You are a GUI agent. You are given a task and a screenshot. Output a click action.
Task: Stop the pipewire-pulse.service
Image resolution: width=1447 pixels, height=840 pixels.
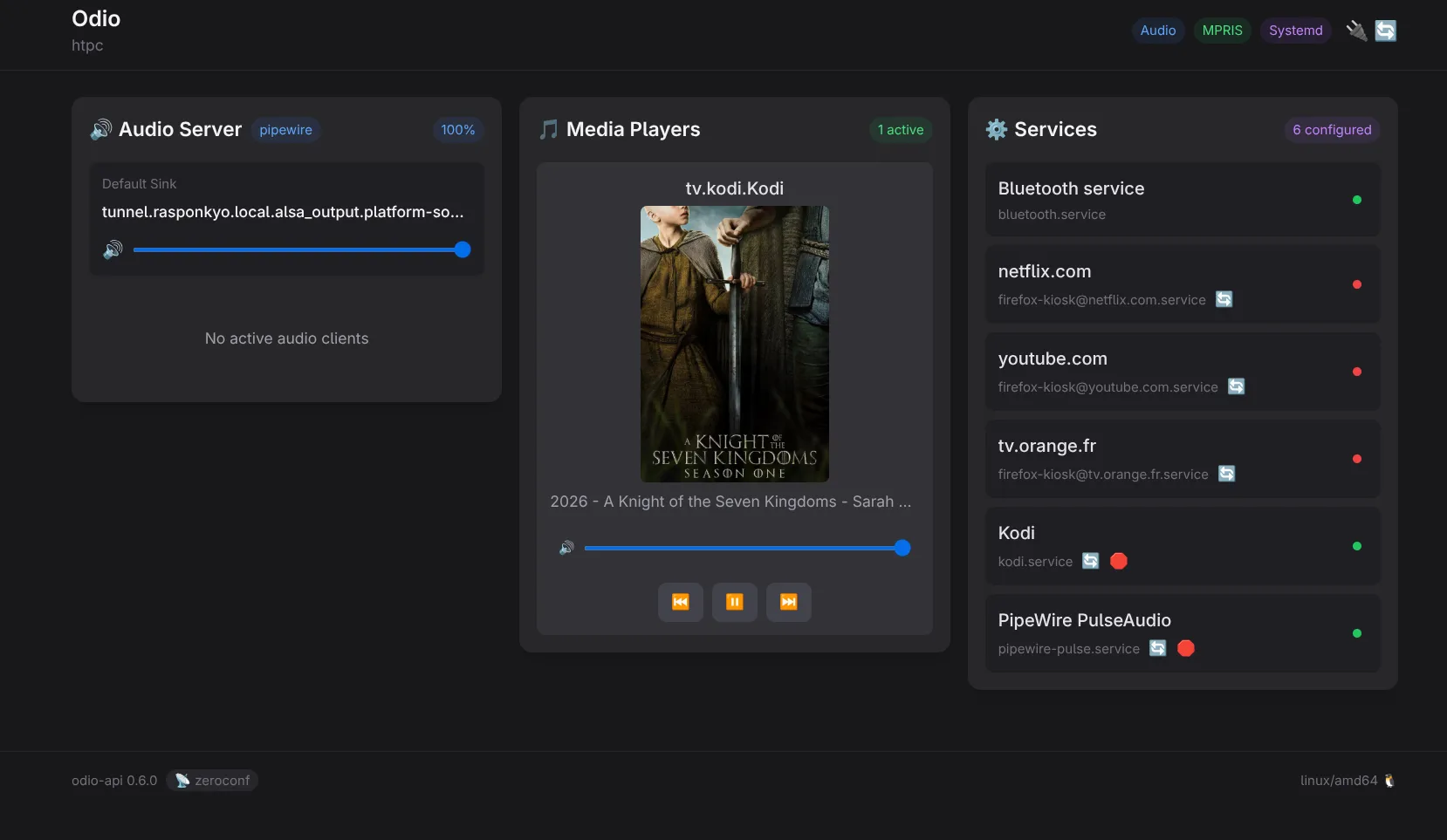[1184, 648]
